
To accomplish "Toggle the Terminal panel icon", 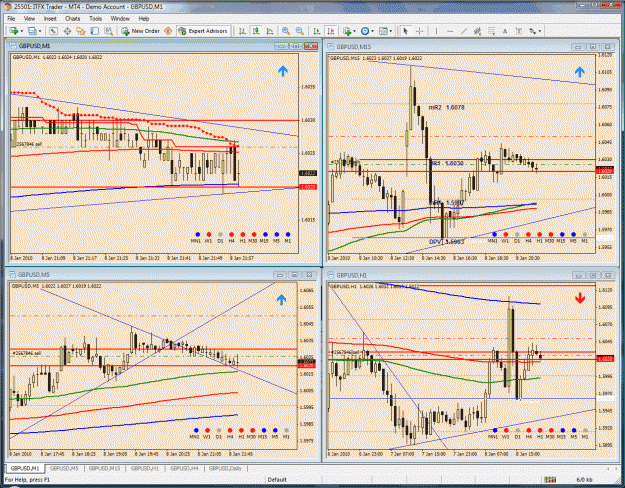I will (x=94, y=31).
